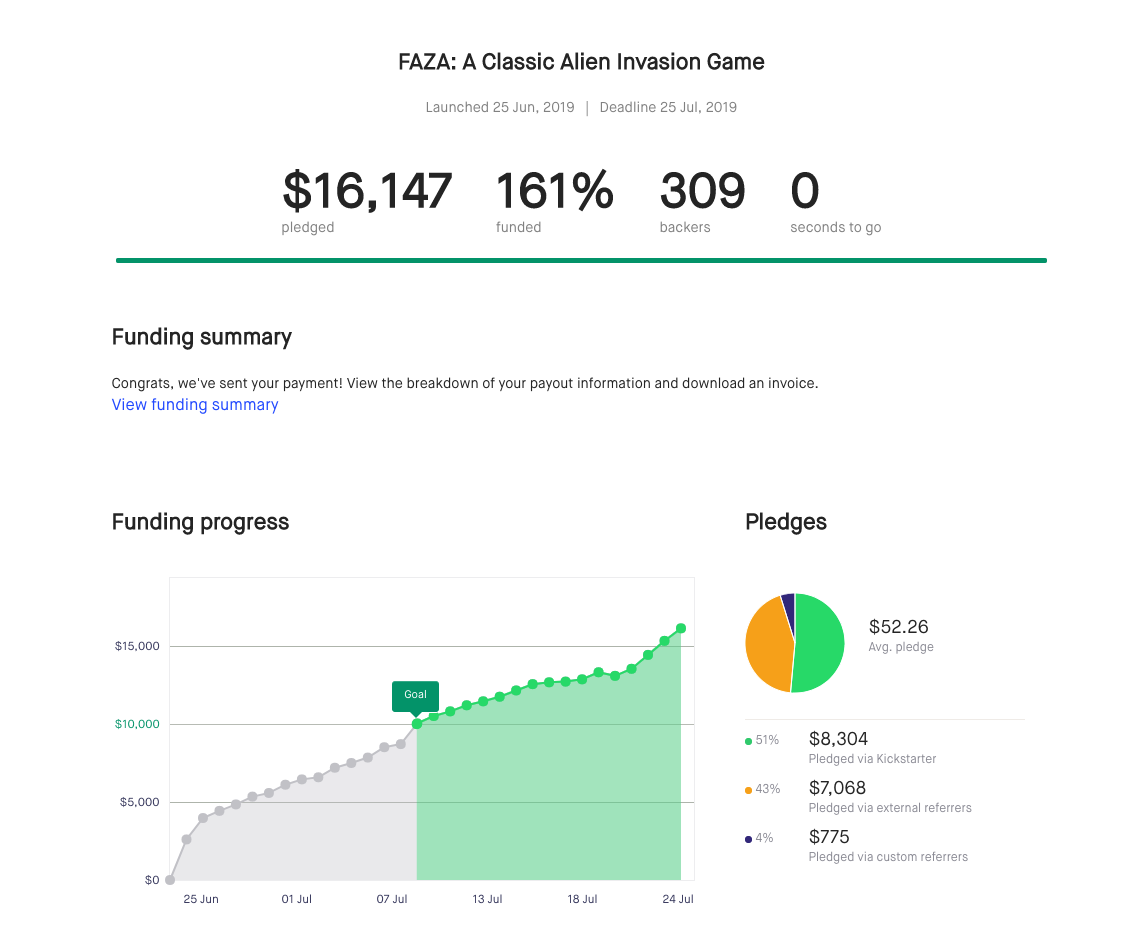Click the orange 43% legend dot
Viewport: 1140px width, 944px height.
pyautogui.click(x=749, y=790)
